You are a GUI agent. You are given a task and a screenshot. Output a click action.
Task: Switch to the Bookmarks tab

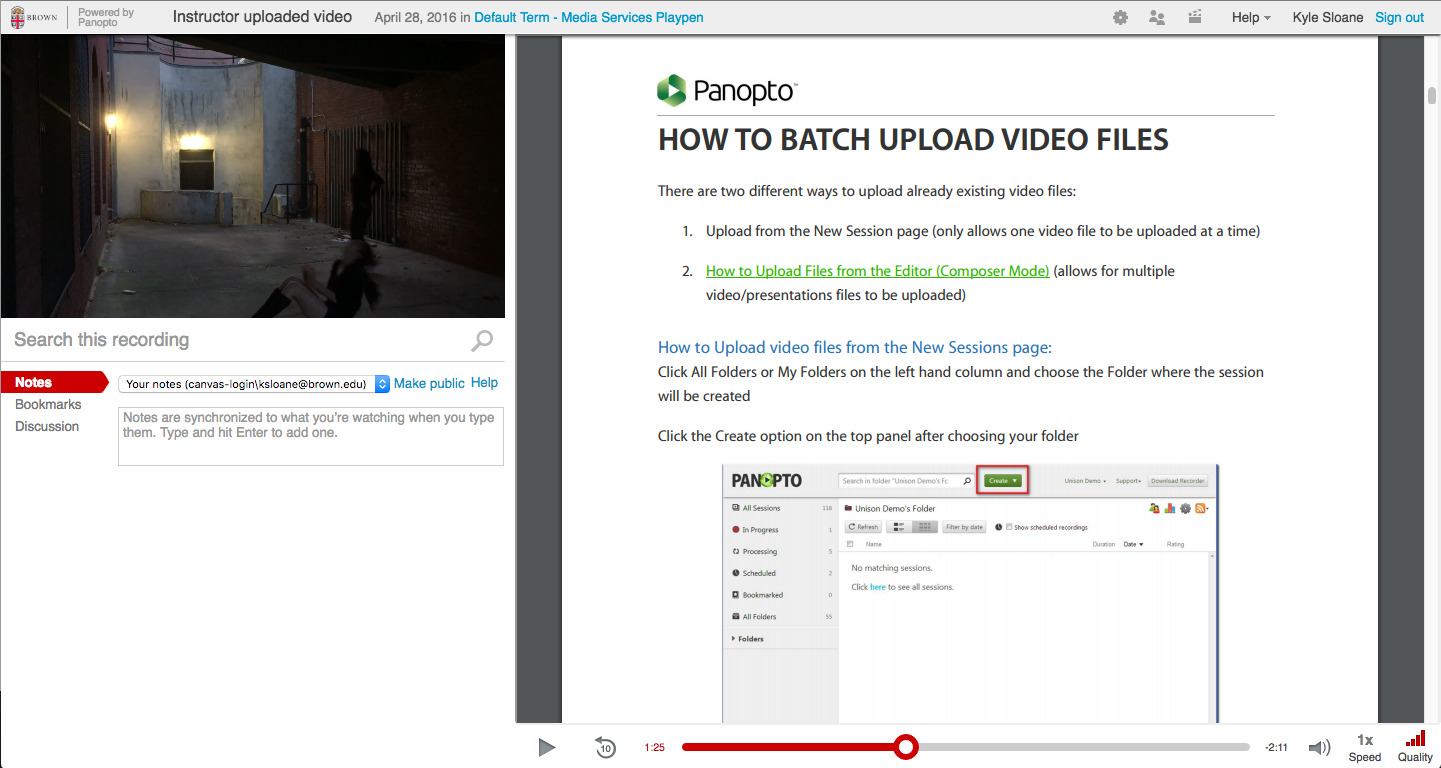(48, 404)
